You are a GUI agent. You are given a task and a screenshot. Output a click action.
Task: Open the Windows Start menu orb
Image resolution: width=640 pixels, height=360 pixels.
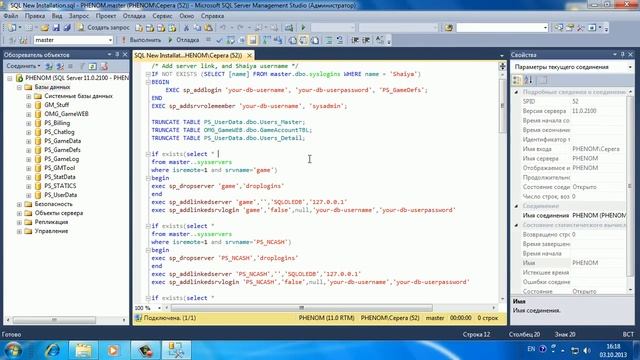13,350
